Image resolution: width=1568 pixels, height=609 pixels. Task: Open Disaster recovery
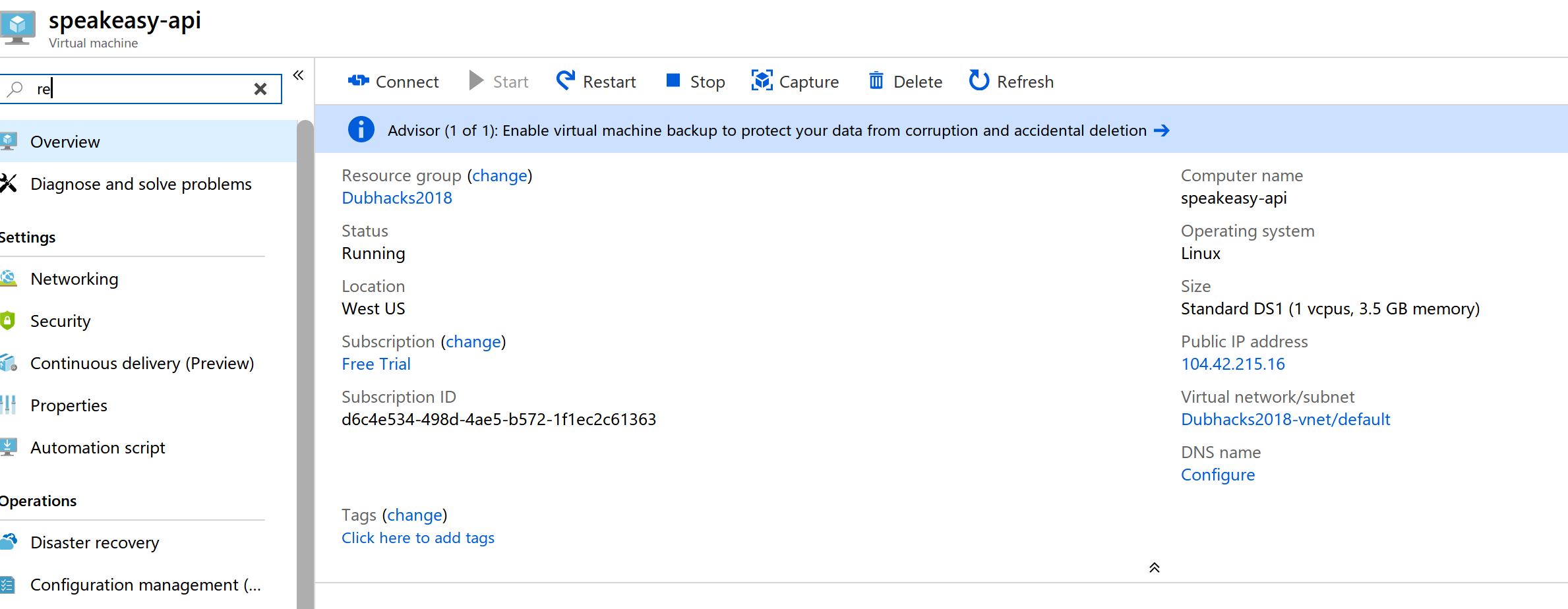point(148,542)
